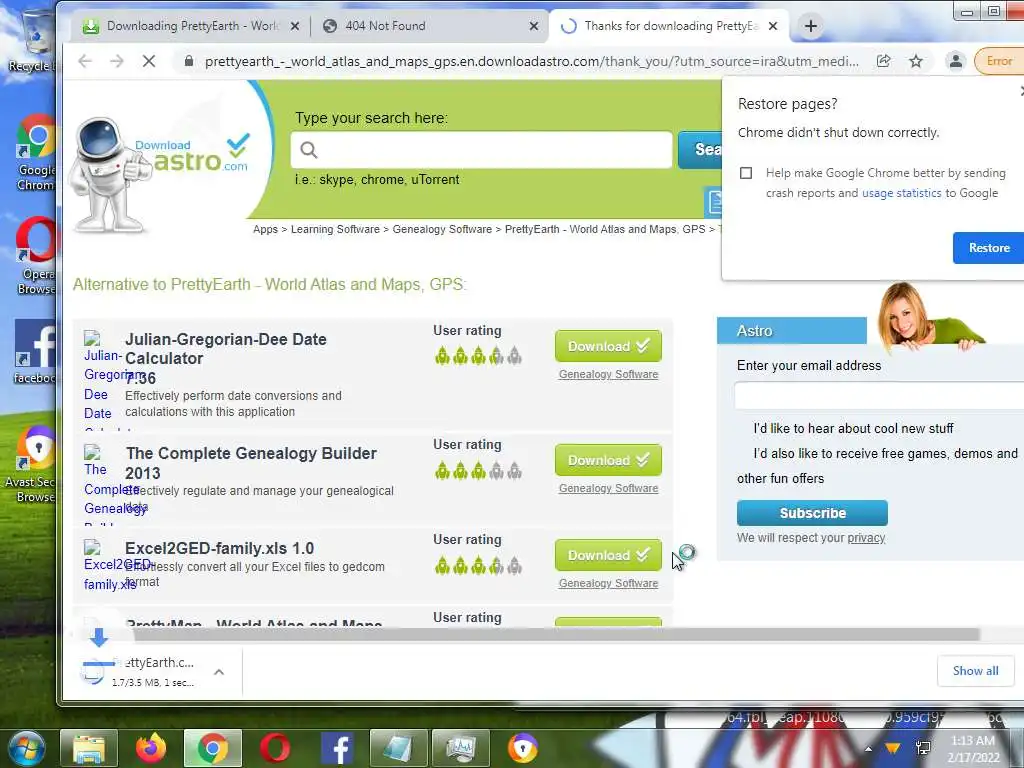Close the Downloading PrettyEarth tab
The height and width of the screenshot is (768, 1024).
(x=295, y=26)
